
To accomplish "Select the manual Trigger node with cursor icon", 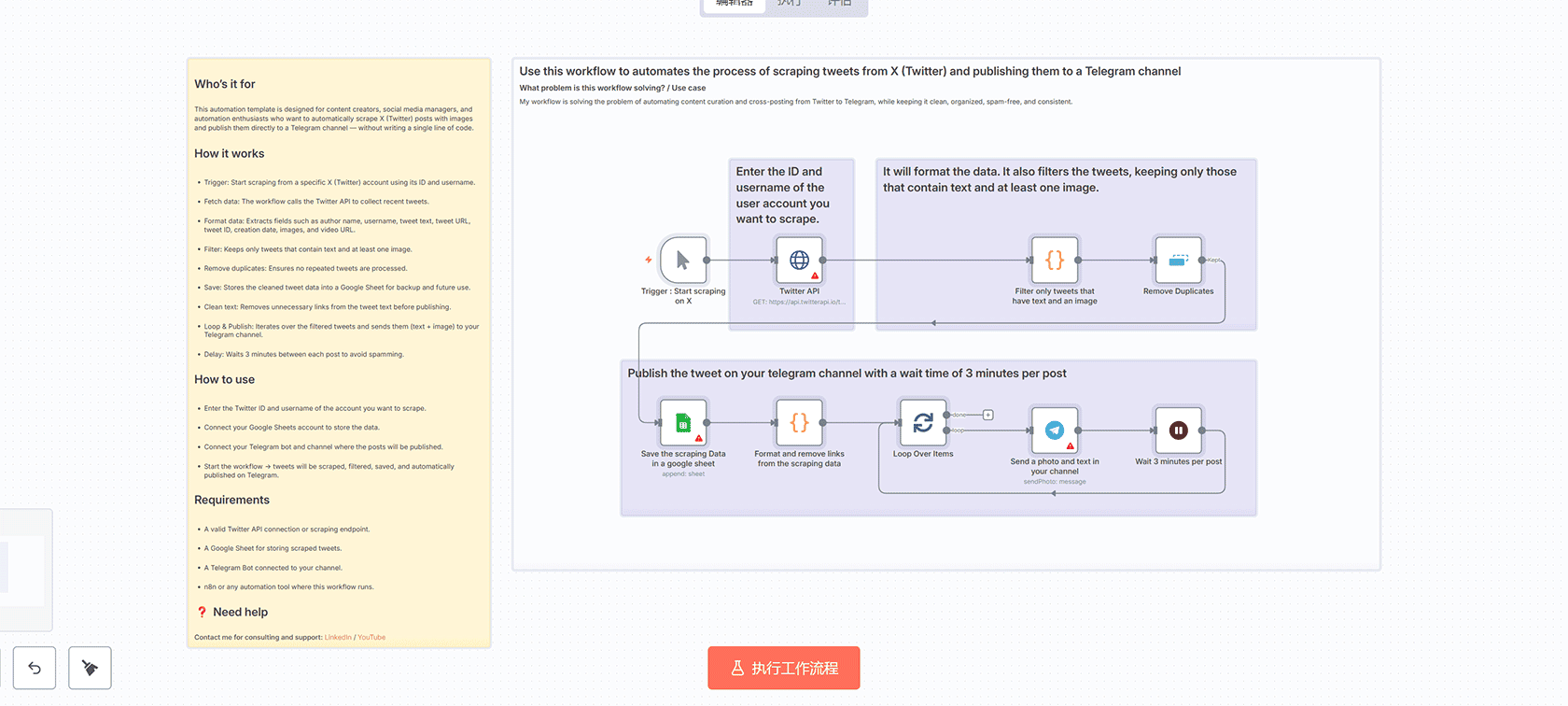I will [682, 261].
